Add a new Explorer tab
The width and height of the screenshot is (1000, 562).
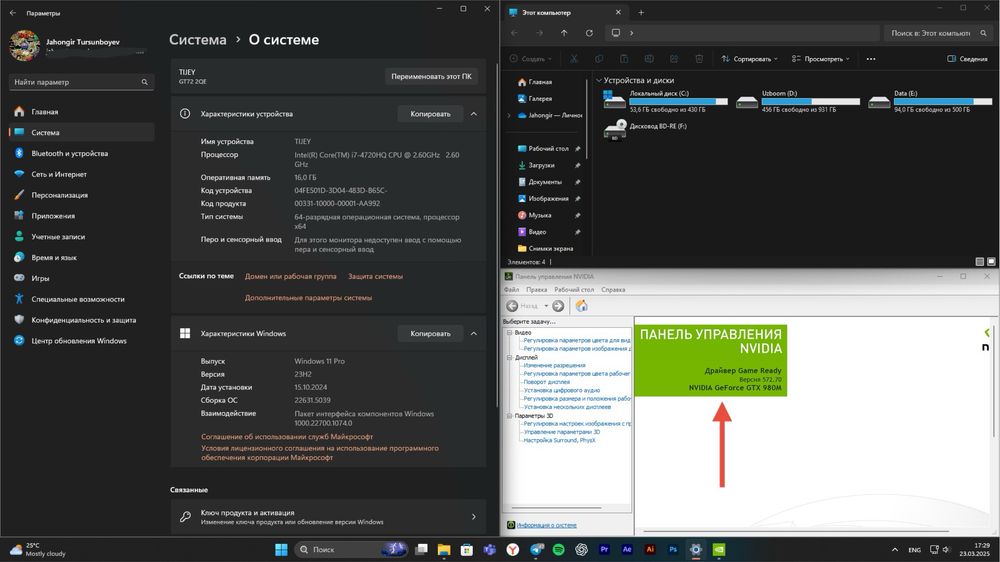pos(641,12)
